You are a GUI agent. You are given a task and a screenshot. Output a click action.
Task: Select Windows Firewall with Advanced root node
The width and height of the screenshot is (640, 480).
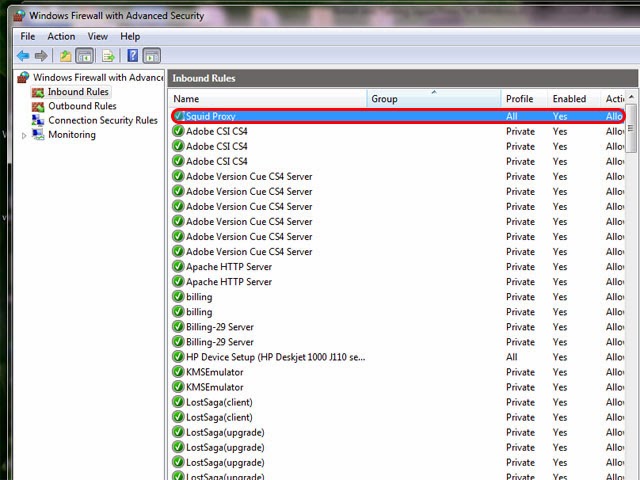click(x=90, y=77)
